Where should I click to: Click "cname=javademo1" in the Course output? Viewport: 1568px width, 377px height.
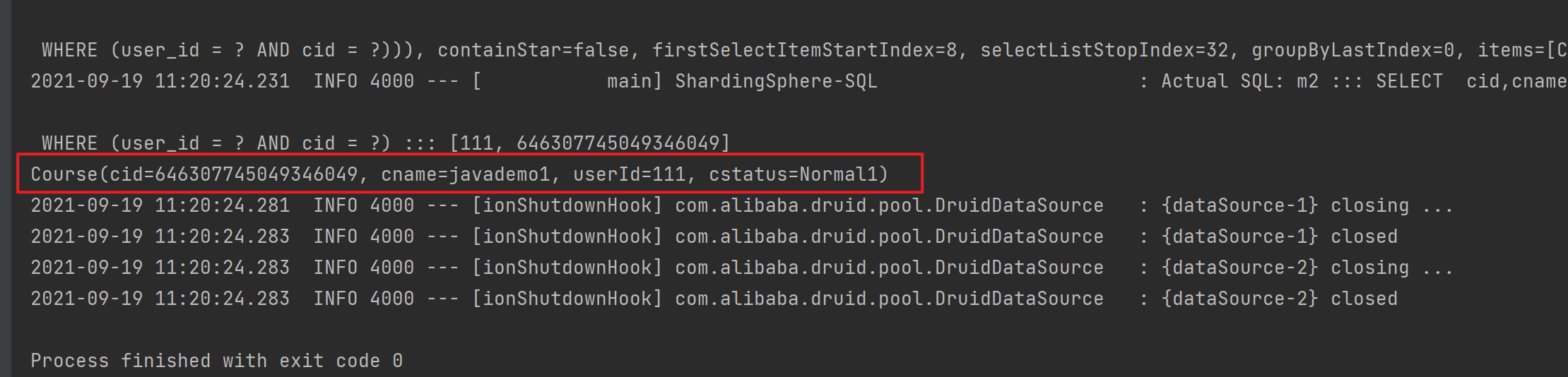click(465, 174)
